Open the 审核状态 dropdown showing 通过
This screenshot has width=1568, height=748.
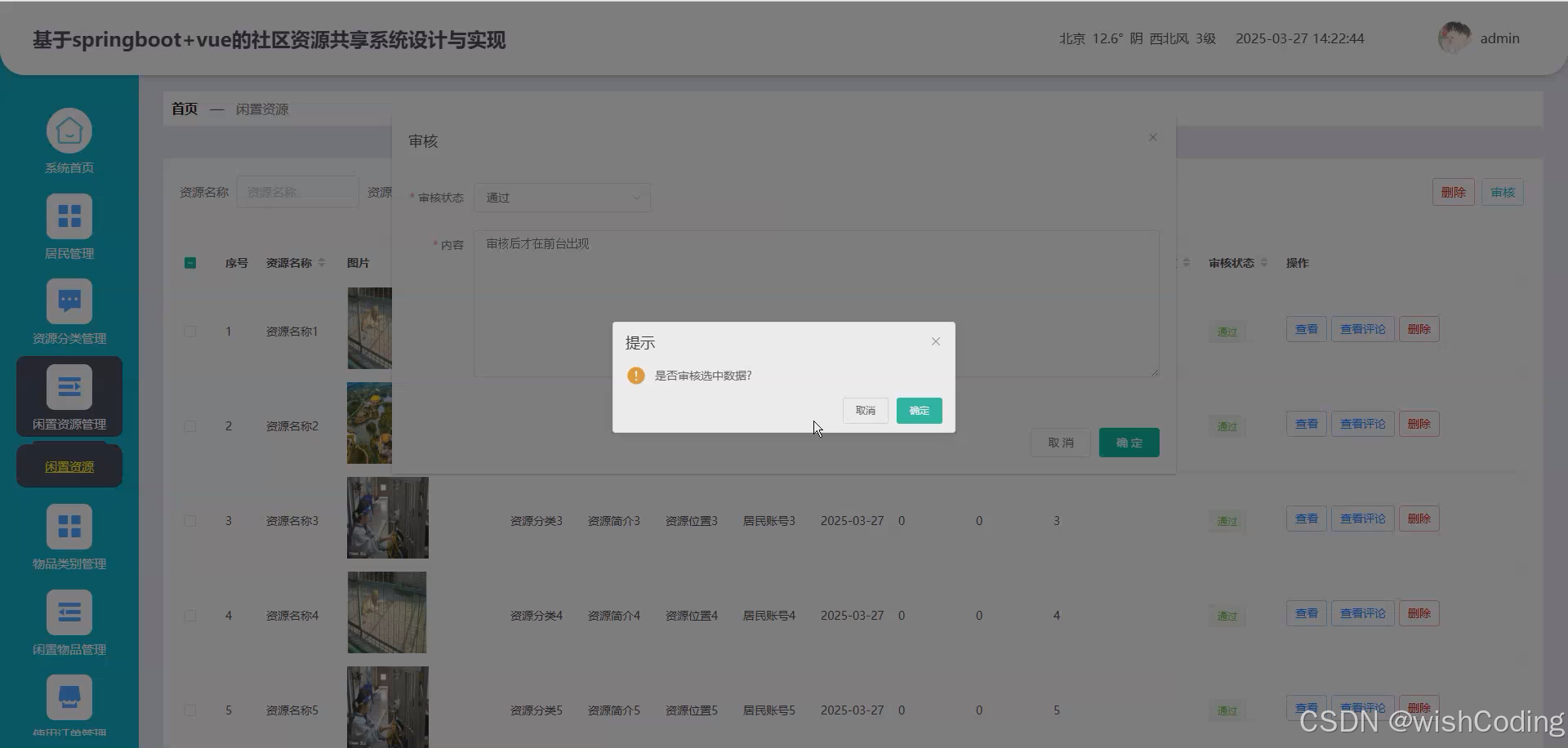click(562, 197)
